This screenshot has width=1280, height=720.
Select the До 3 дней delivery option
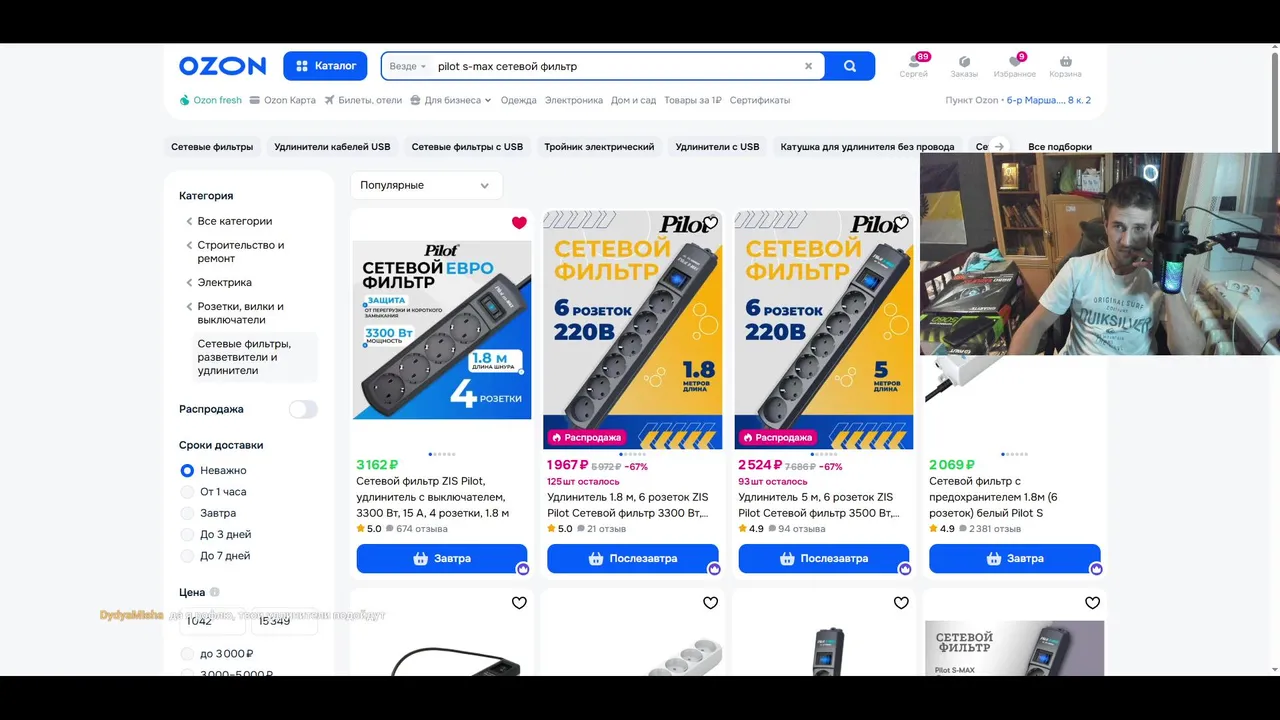225,534
